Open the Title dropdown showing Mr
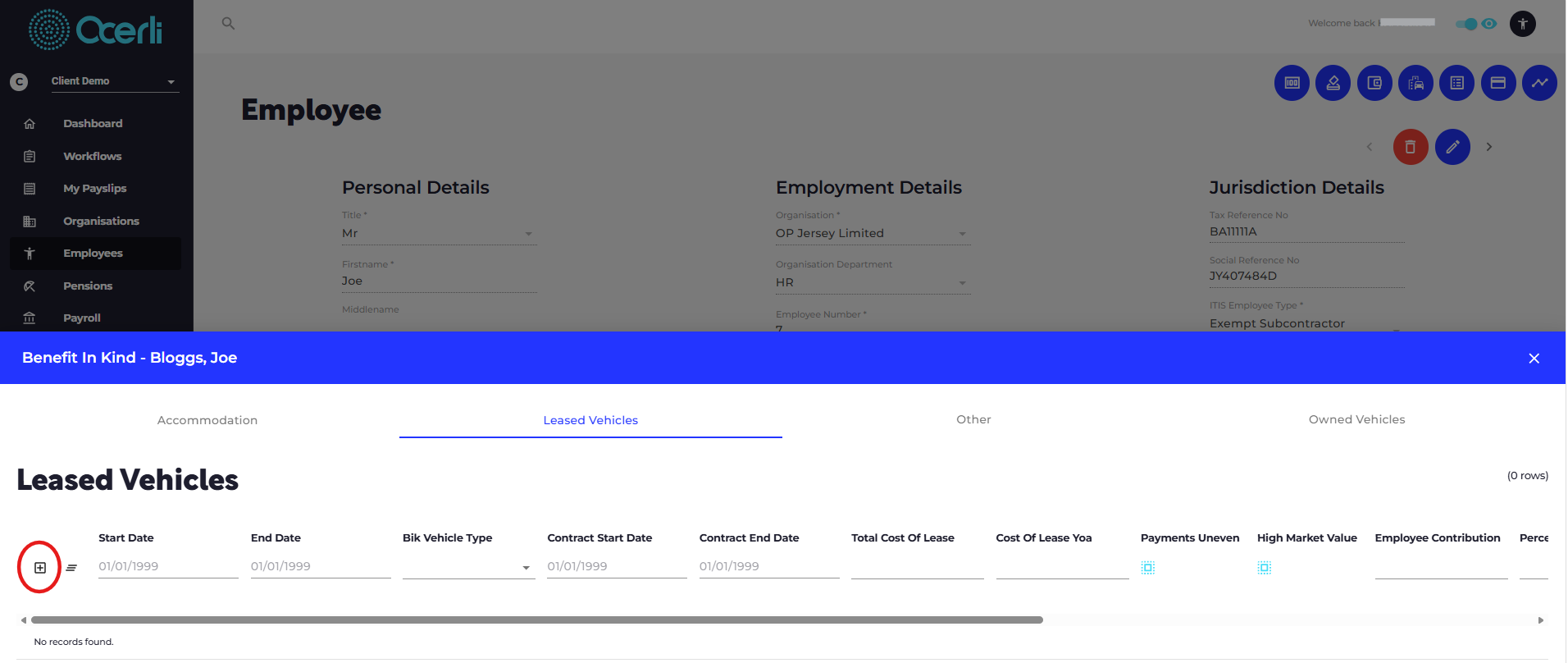The height and width of the screenshot is (663, 1568). (439, 234)
